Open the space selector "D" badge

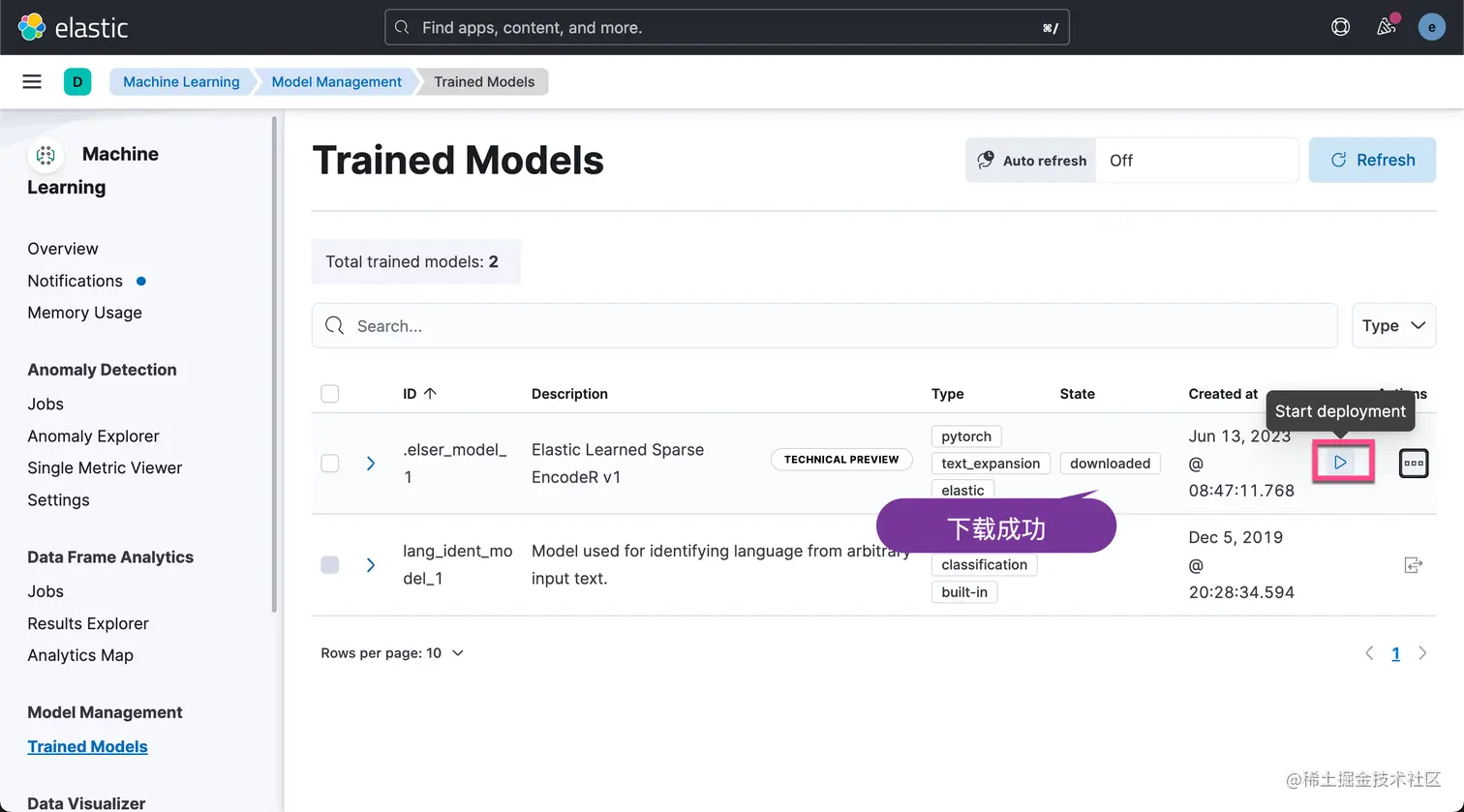(x=77, y=81)
